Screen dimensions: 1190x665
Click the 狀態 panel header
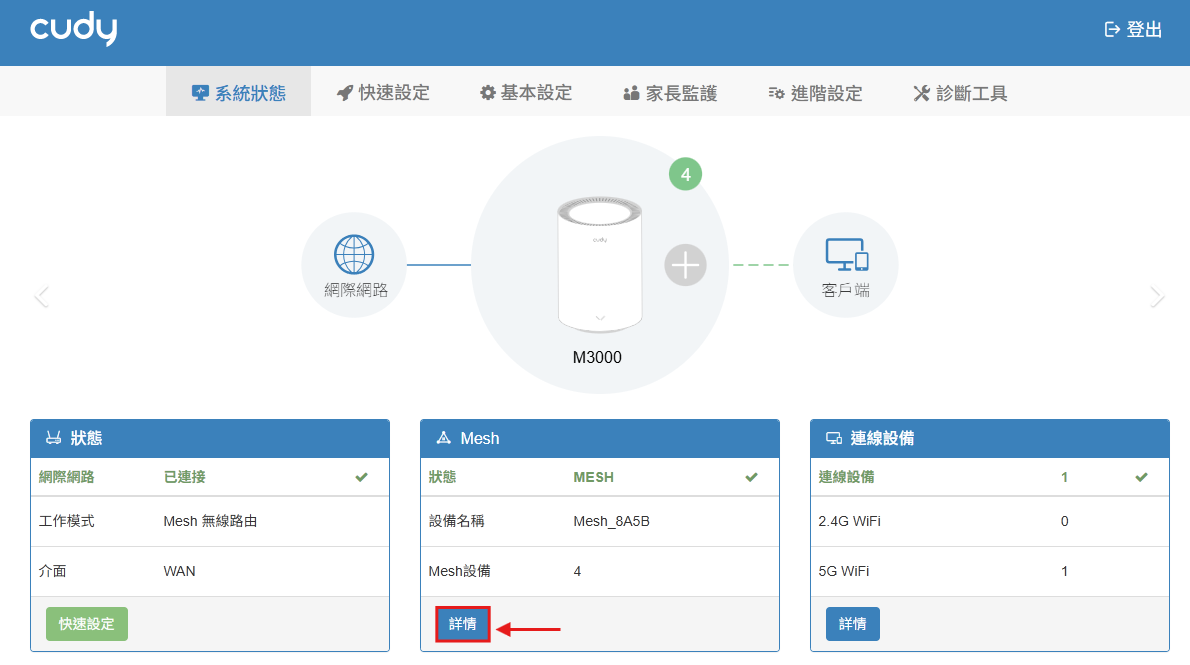(209, 438)
